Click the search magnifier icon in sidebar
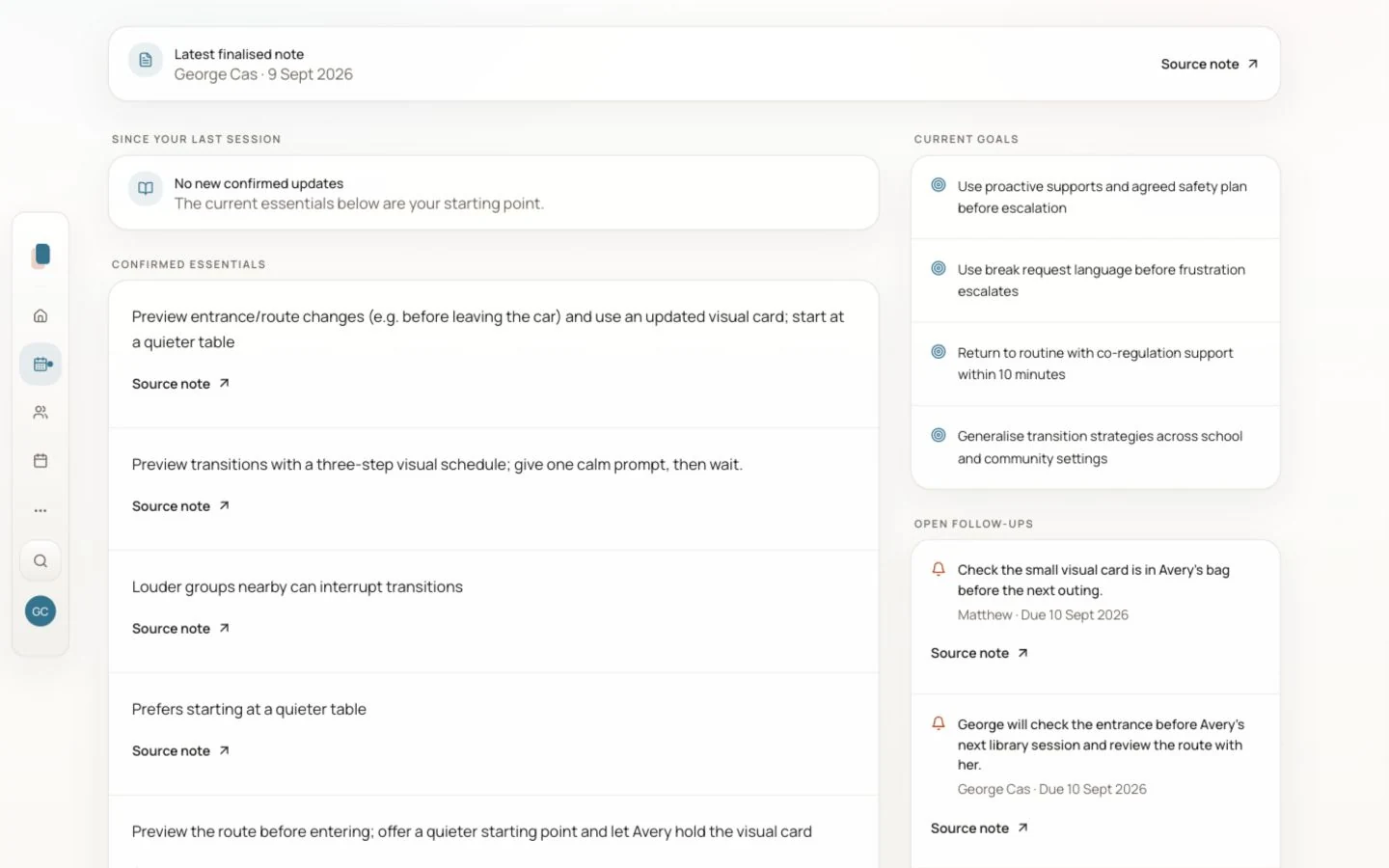The width and height of the screenshot is (1389, 868). point(41,560)
